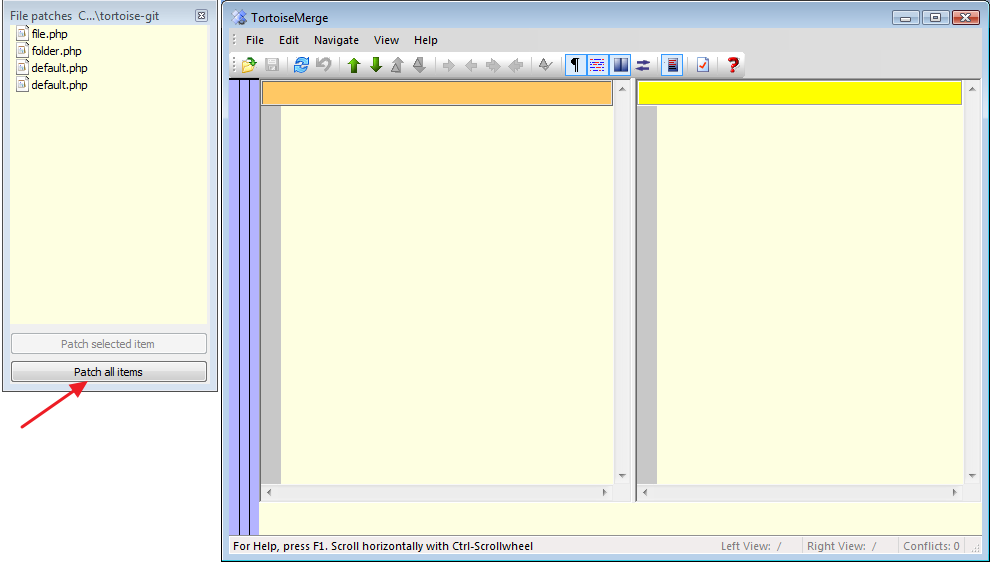The width and height of the screenshot is (990, 562).
Task: Click left pane horizontal scroll left arrow
Action: pos(269,493)
